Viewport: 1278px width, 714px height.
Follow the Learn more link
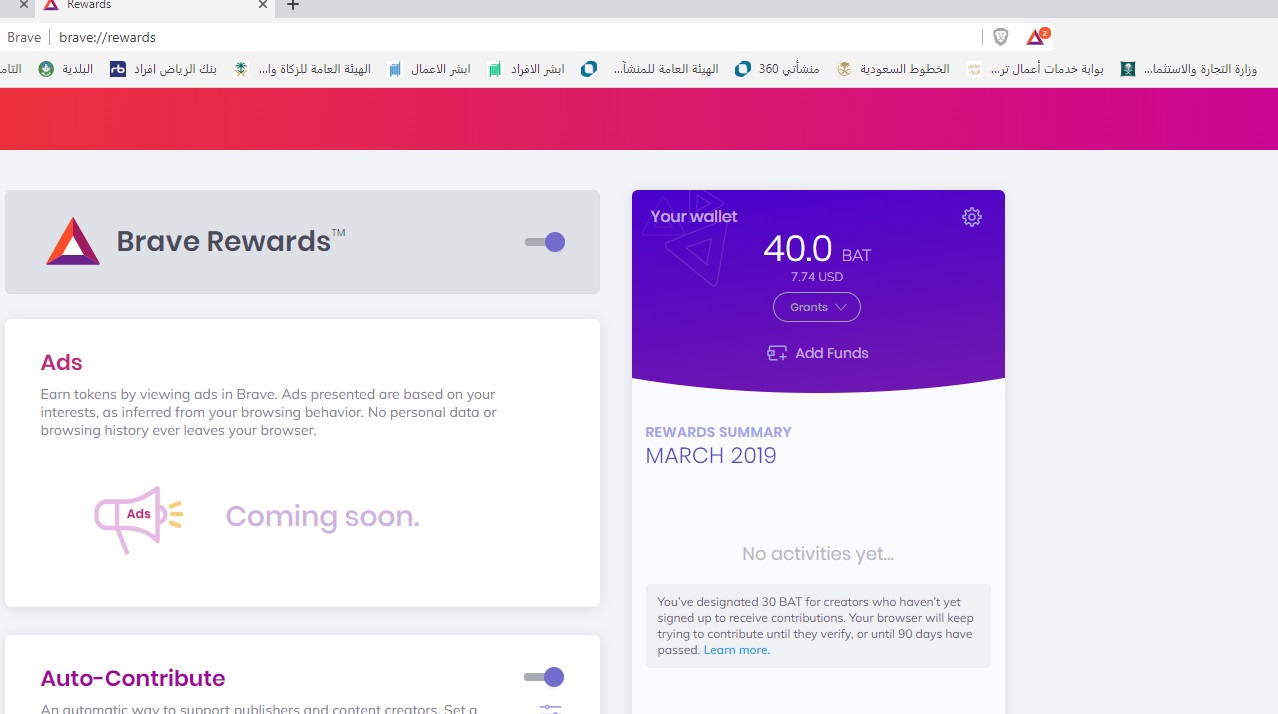coord(737,650)
